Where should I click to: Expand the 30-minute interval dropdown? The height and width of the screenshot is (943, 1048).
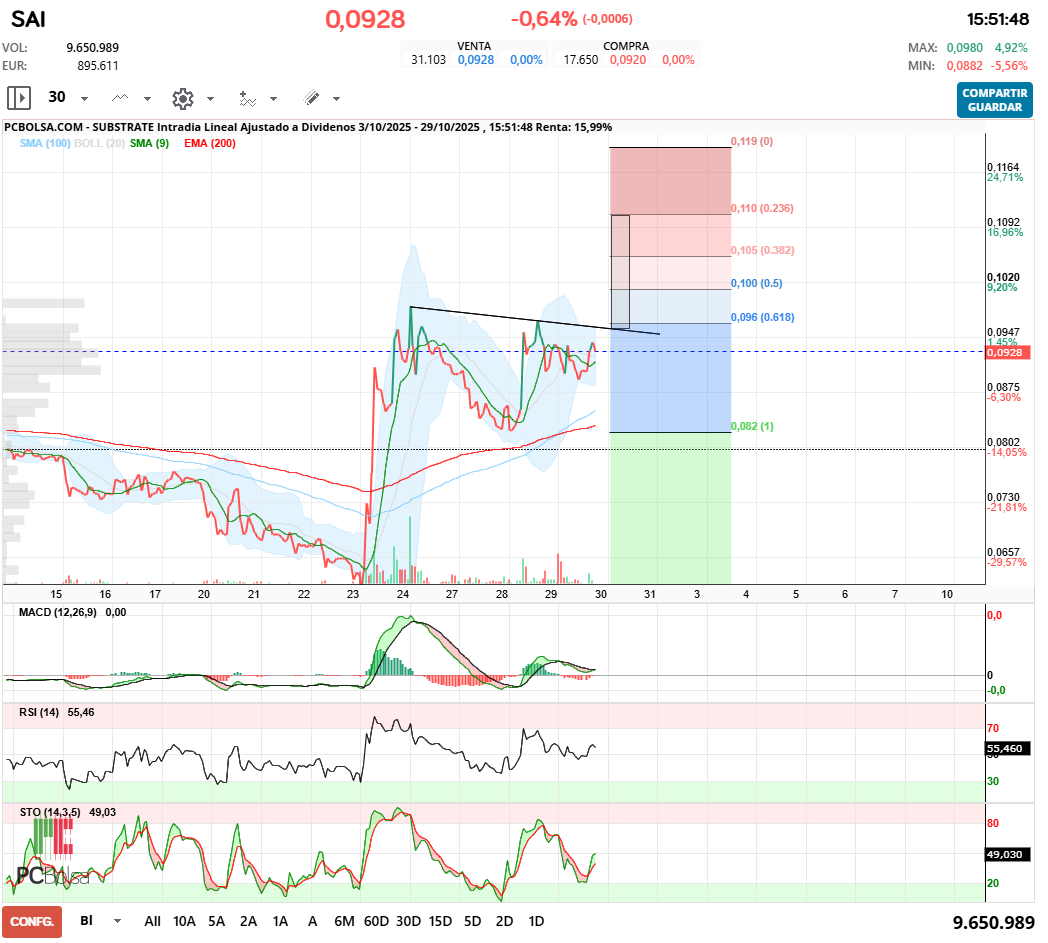tap(84, 99)
